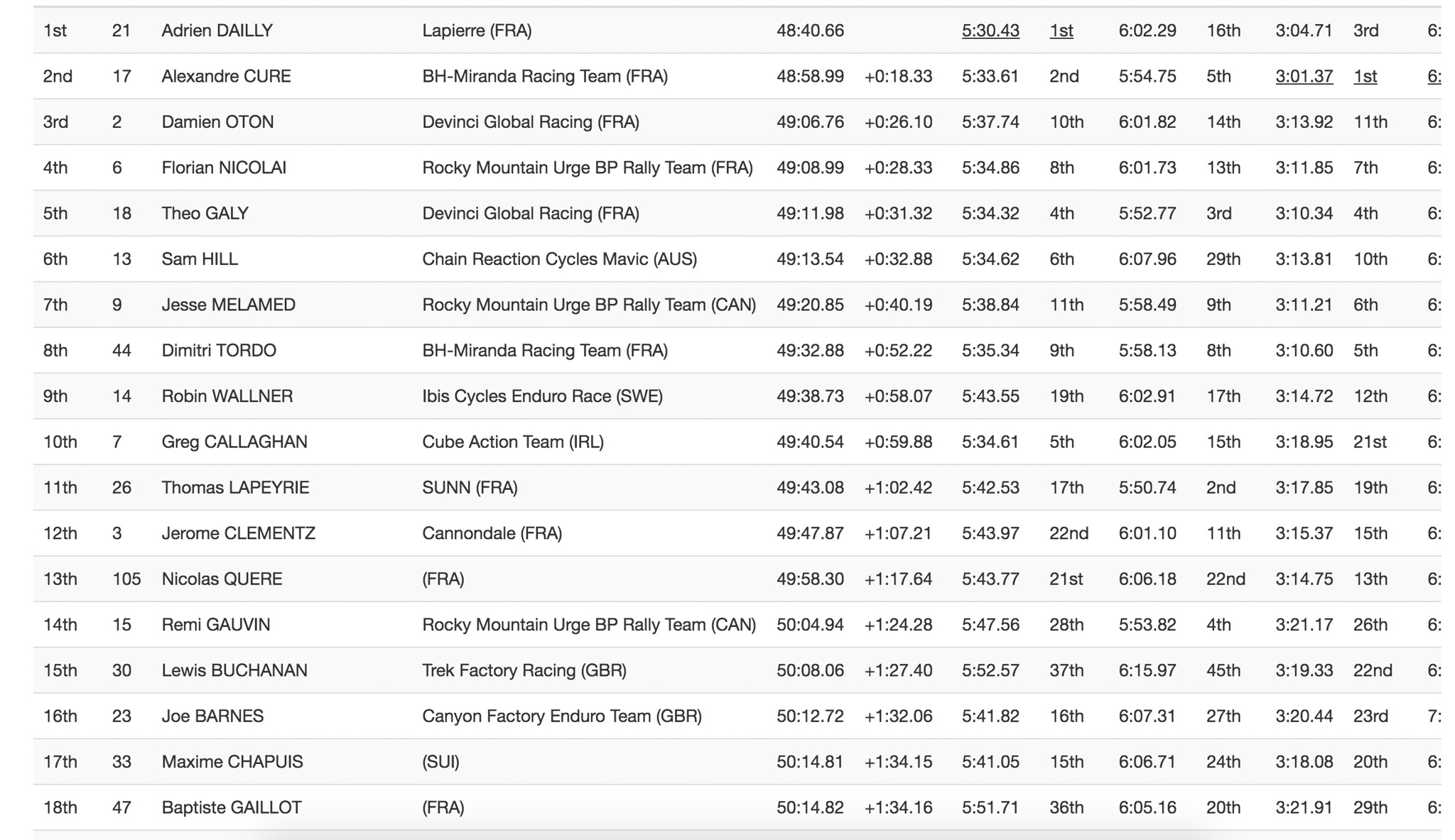Click bib number 105 for Nicolas Quere
Viewport: 1455px width, 840px height.
pos(126,579)
